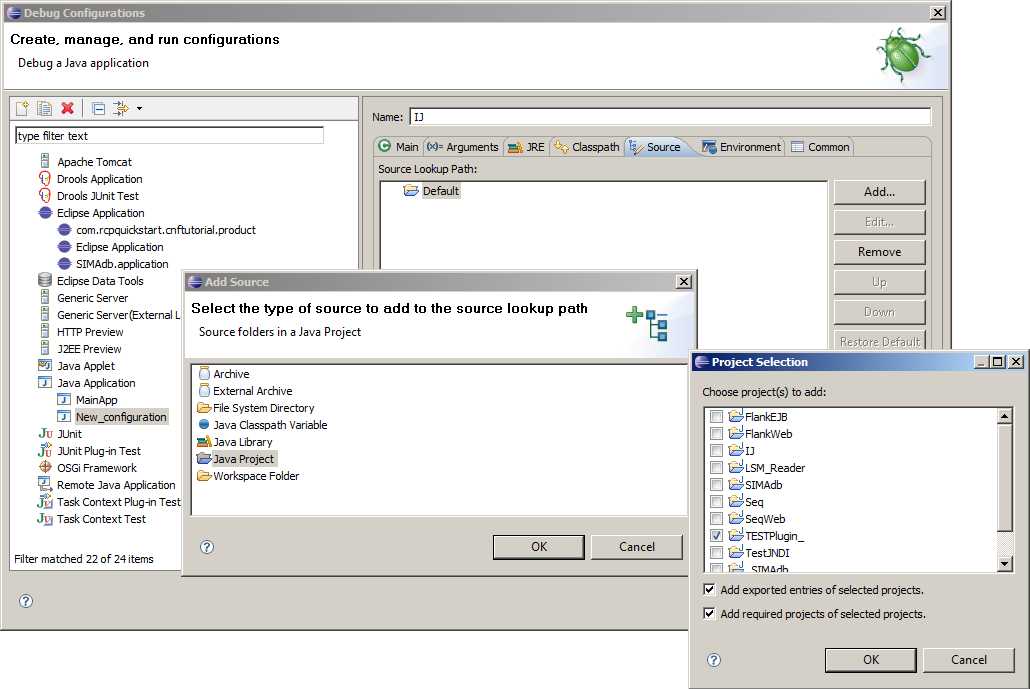This screenshot has height=689, width=1030.
Task: Select Drools JUnit Test configuration type
Action: [x=98, y=196]
